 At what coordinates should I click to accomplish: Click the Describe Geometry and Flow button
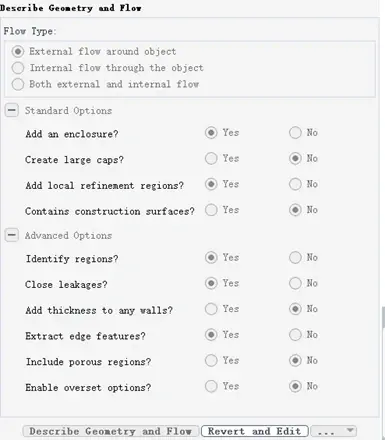pyautogui.click(x=111, y=431)
